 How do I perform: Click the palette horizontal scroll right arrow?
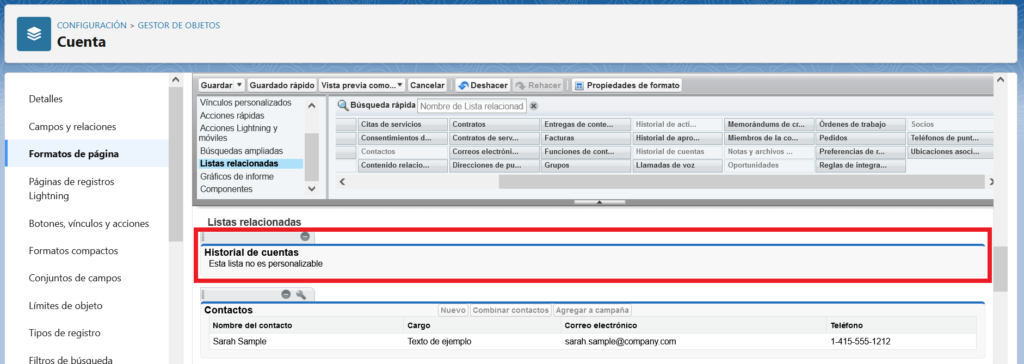tap(991, 182)
